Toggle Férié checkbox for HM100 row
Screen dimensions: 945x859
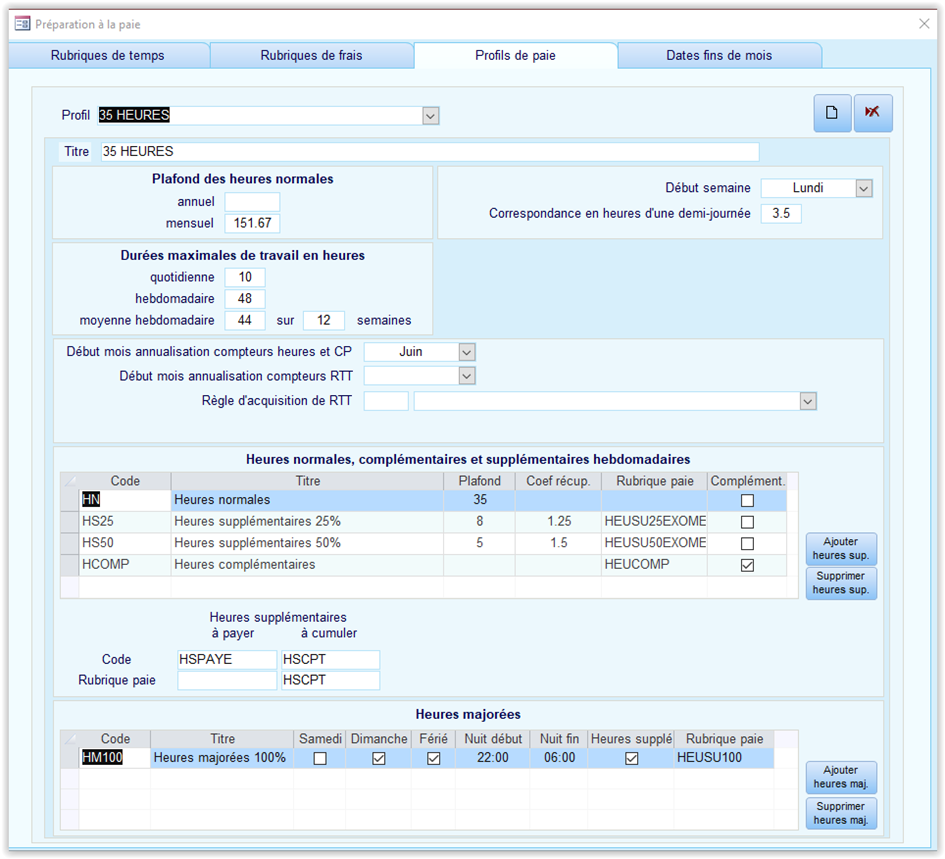433,758
